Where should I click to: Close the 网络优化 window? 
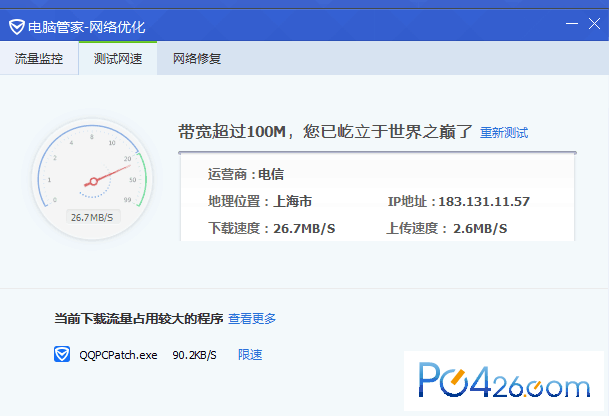594,24
